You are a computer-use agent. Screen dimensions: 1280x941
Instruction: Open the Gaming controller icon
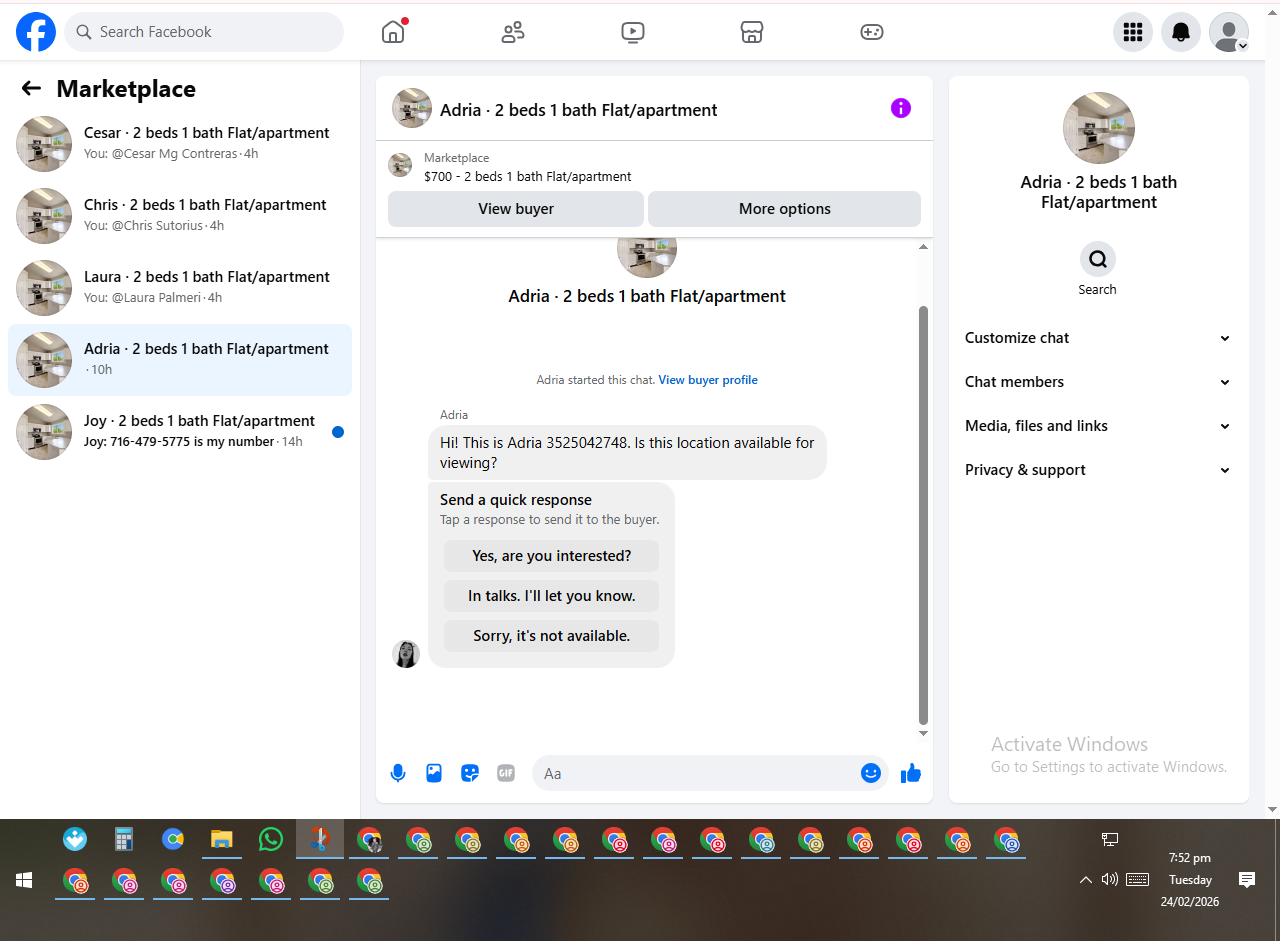872,32
